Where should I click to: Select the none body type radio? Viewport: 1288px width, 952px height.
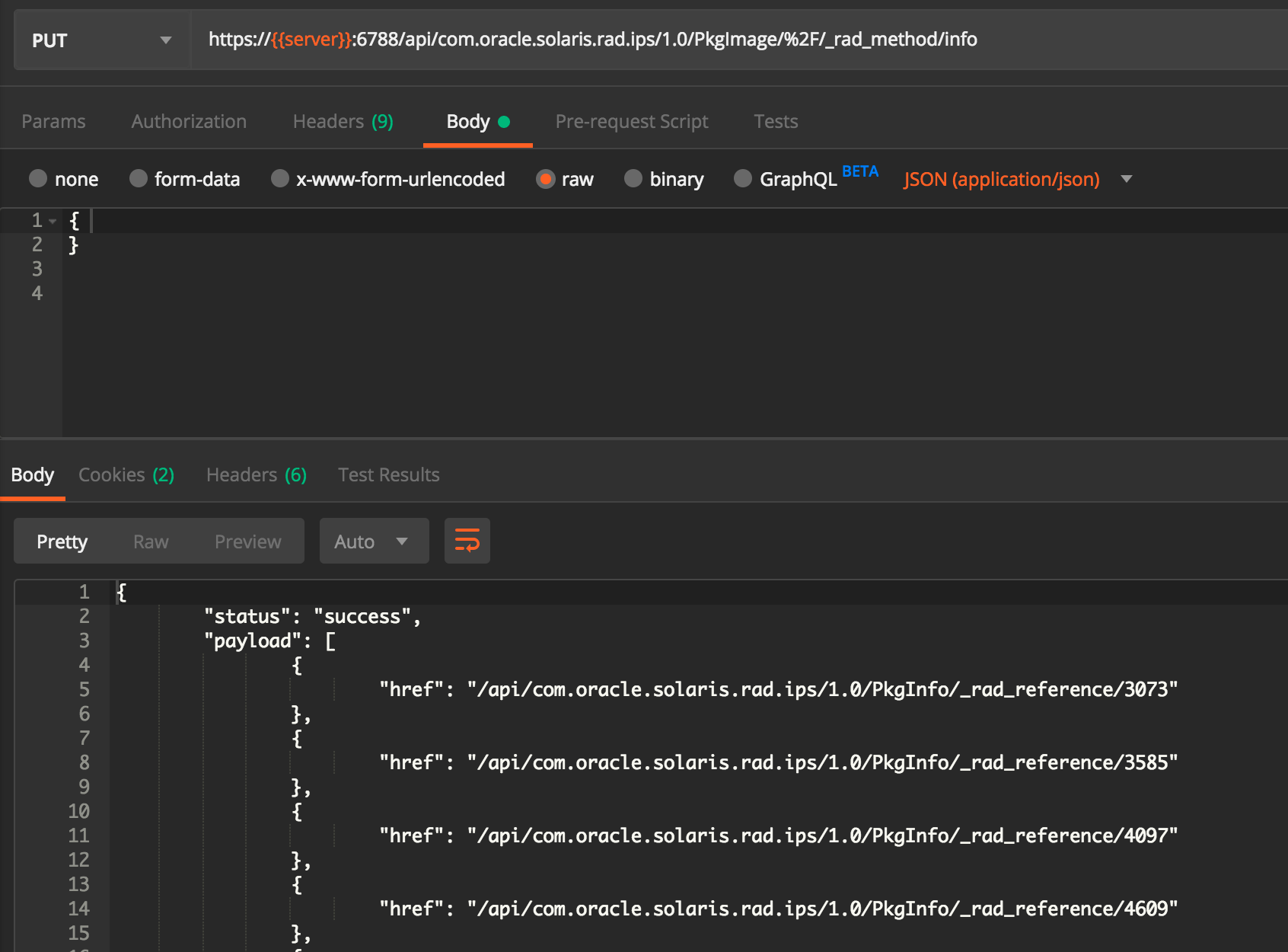pyautogui.click(x=38, y=179)
